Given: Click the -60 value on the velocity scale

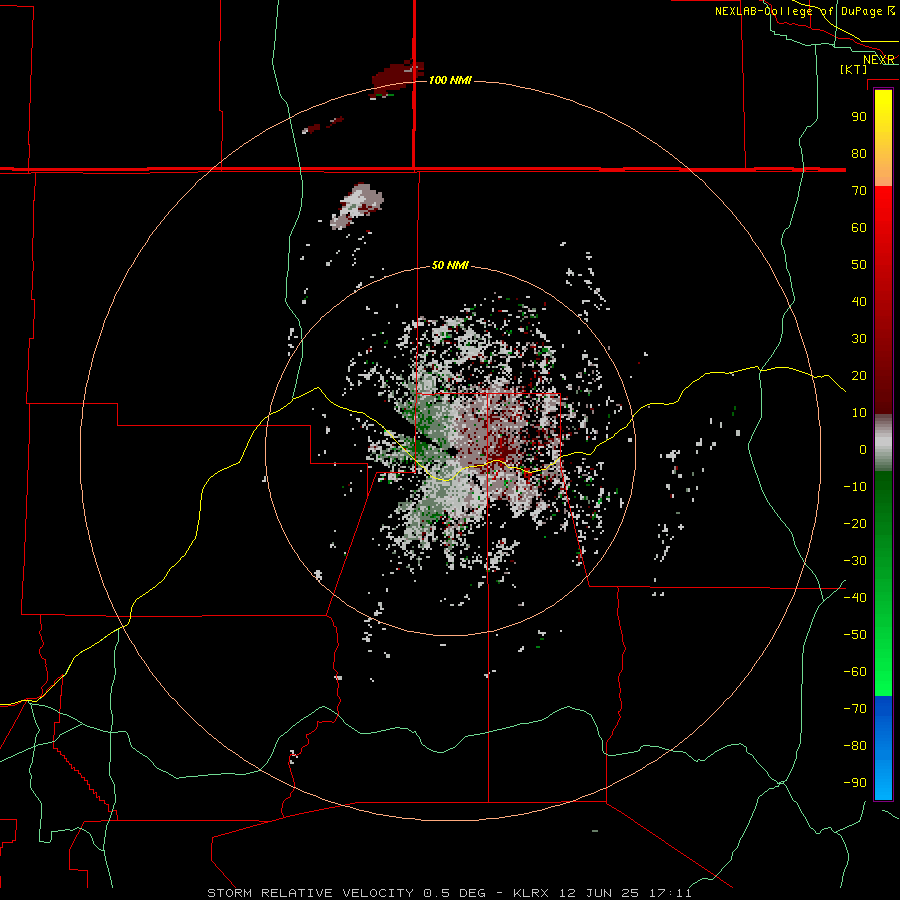Looking at the screenshot, I should [x=855, y=672].
